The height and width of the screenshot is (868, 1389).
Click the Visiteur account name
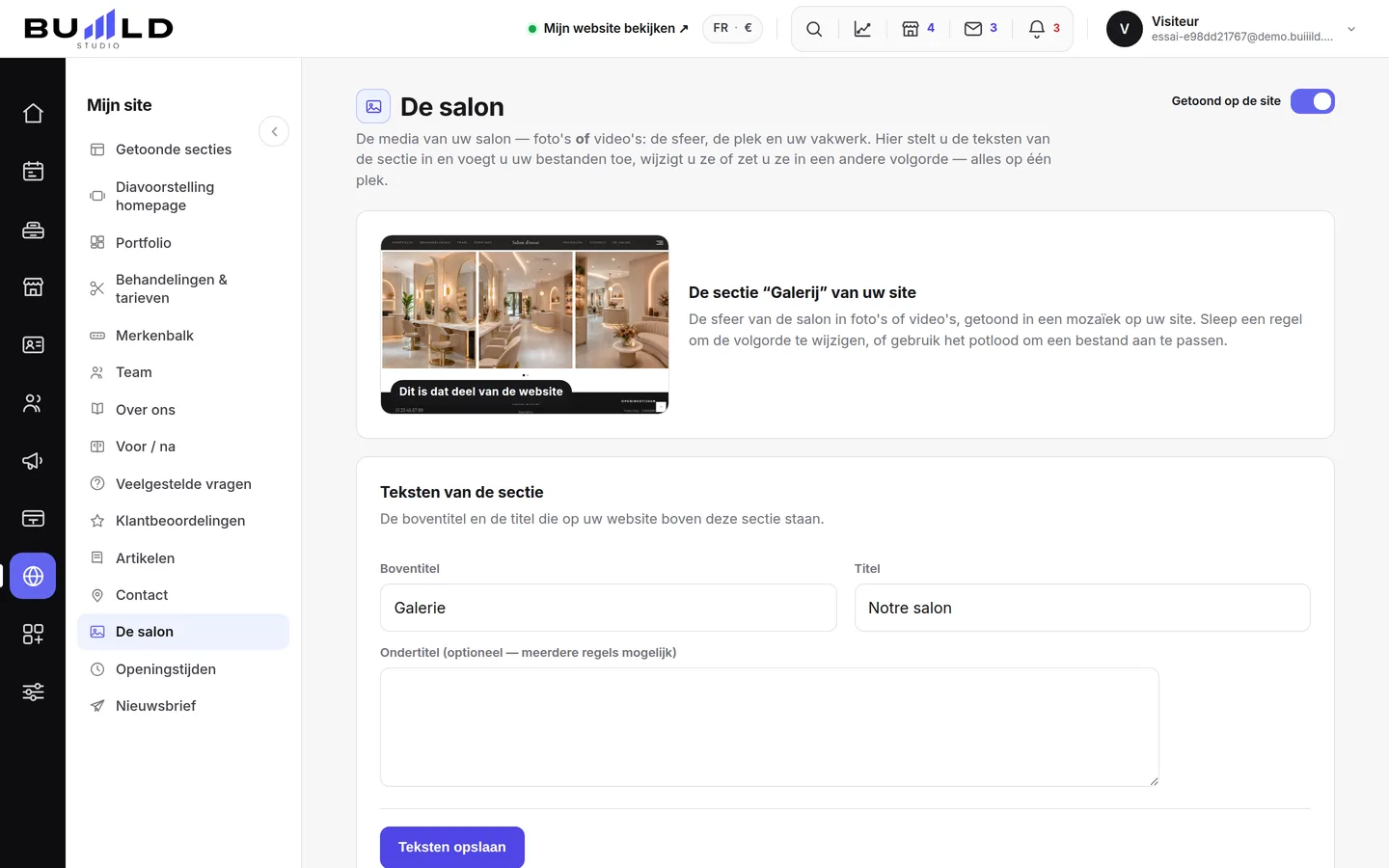click(1175, 21)
